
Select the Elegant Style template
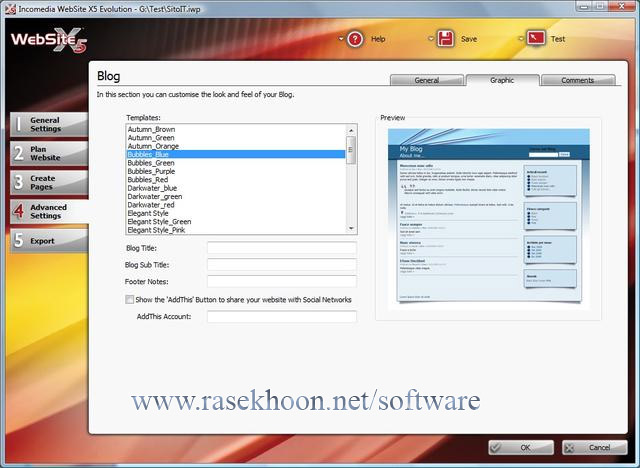pos(236,213)
